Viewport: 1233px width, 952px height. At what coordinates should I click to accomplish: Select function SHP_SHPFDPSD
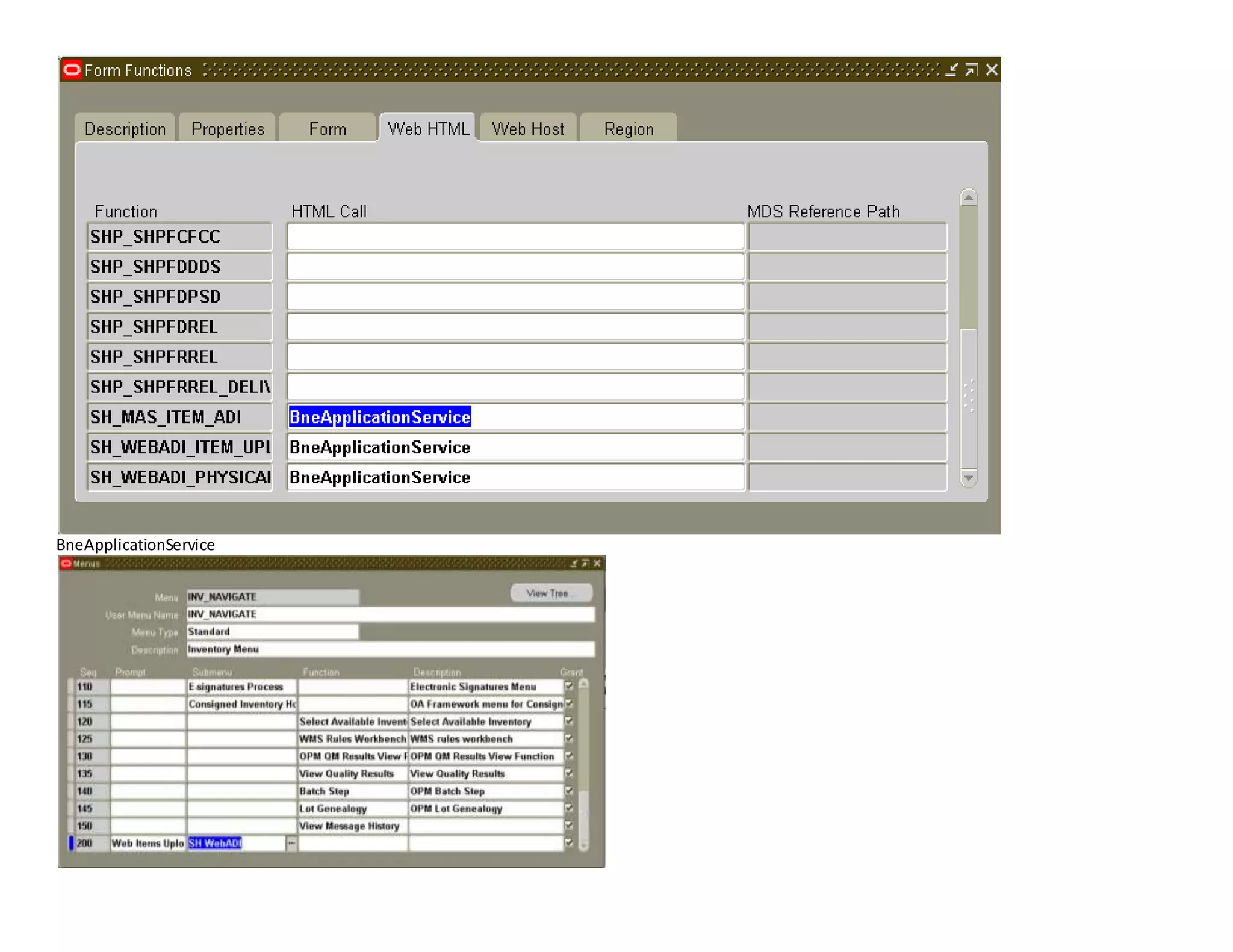pyautogui.click(x=179, y=297)
